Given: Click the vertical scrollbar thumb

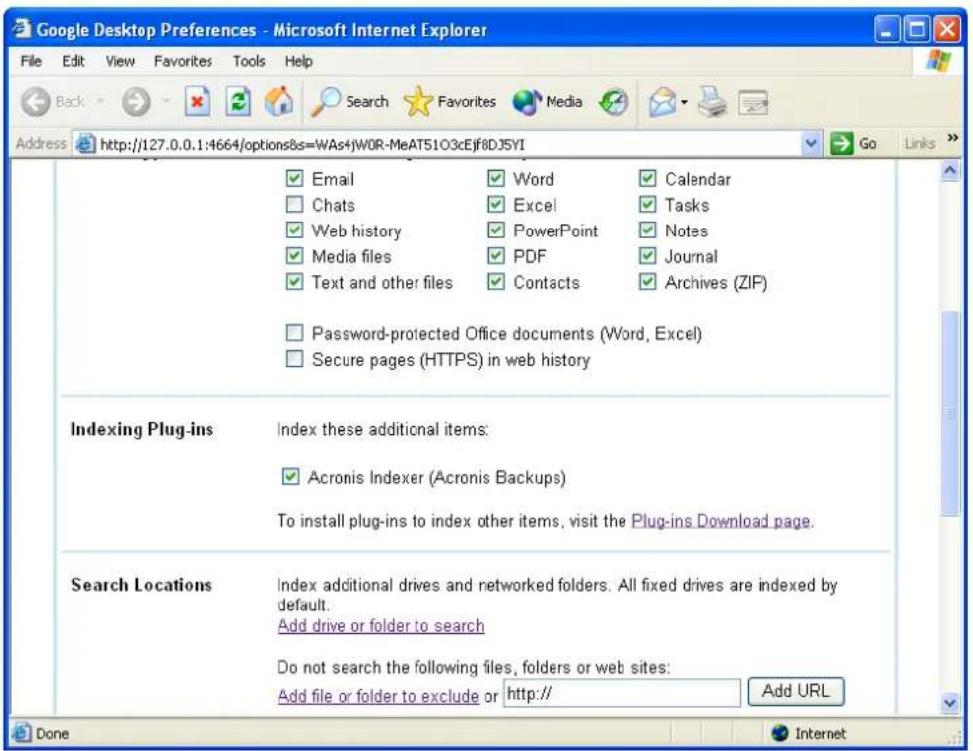Looking at the screenshot, I should coord(950,413).
